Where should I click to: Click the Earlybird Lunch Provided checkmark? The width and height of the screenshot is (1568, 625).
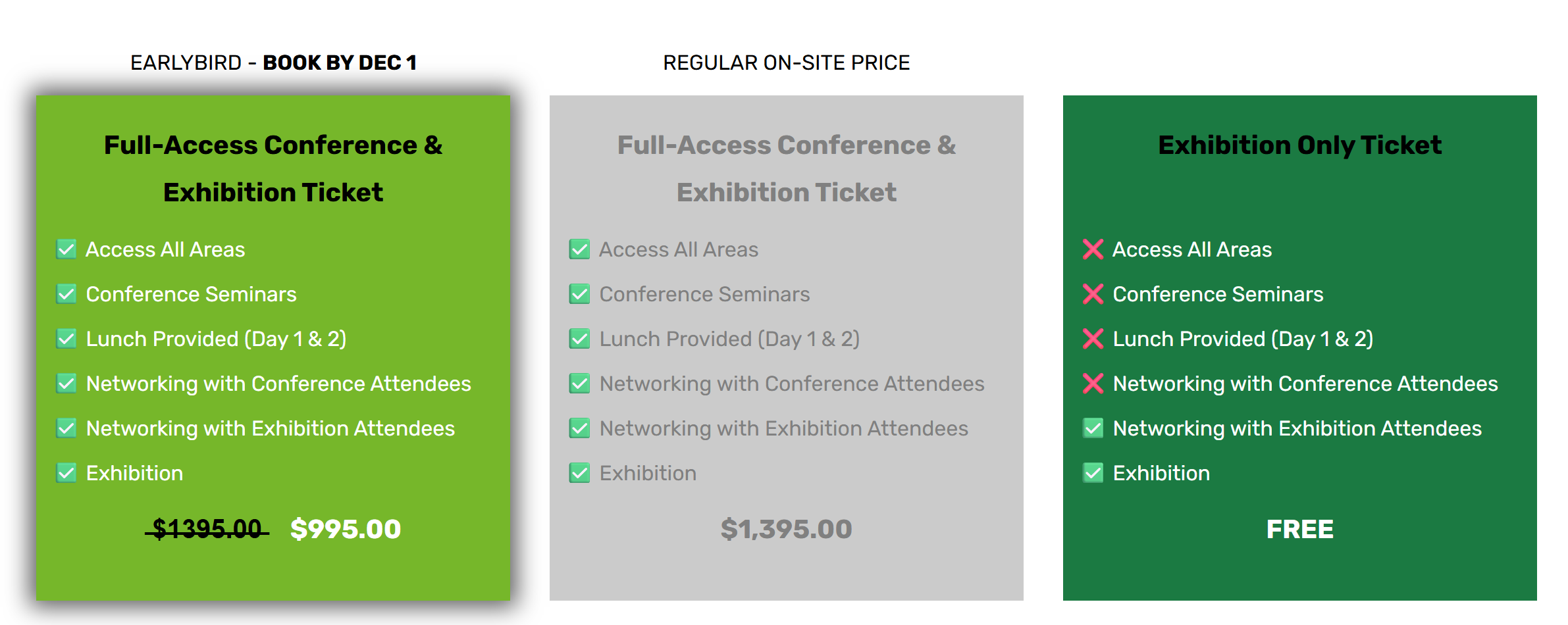[x=66, y=339]
